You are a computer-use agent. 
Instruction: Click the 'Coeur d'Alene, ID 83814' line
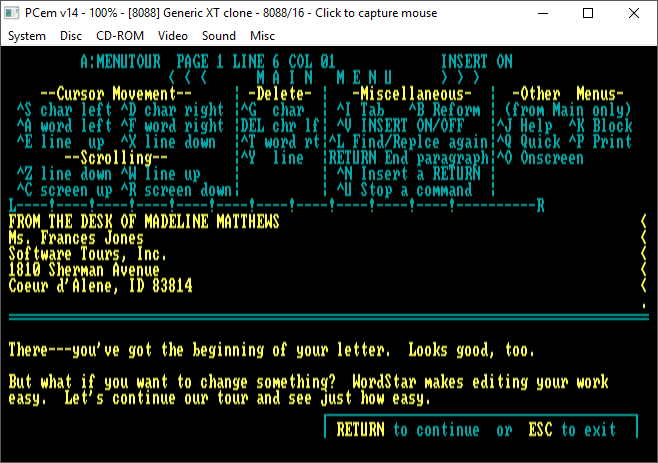coord(100,286)
